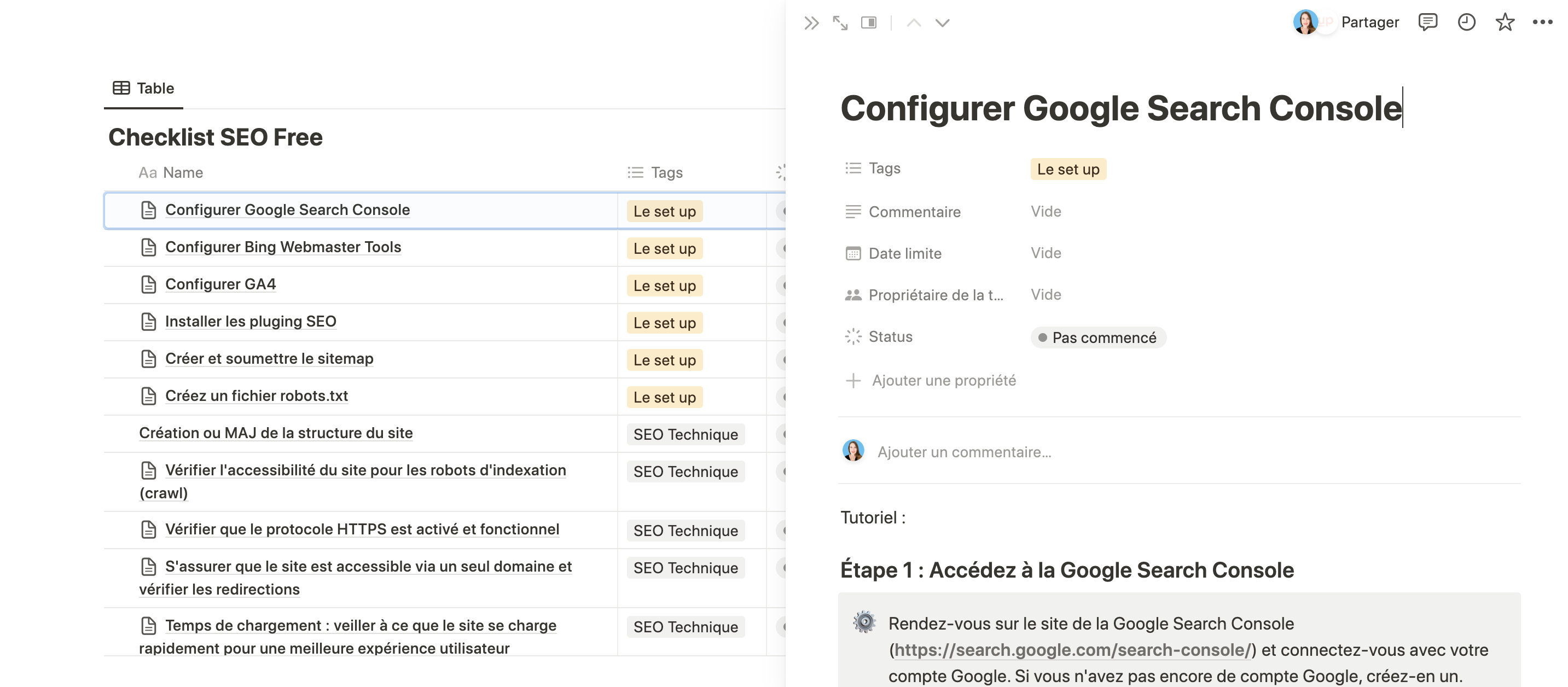Click Ajouter une propriété
Screen dimensions: 1568x687
(931, 381)
